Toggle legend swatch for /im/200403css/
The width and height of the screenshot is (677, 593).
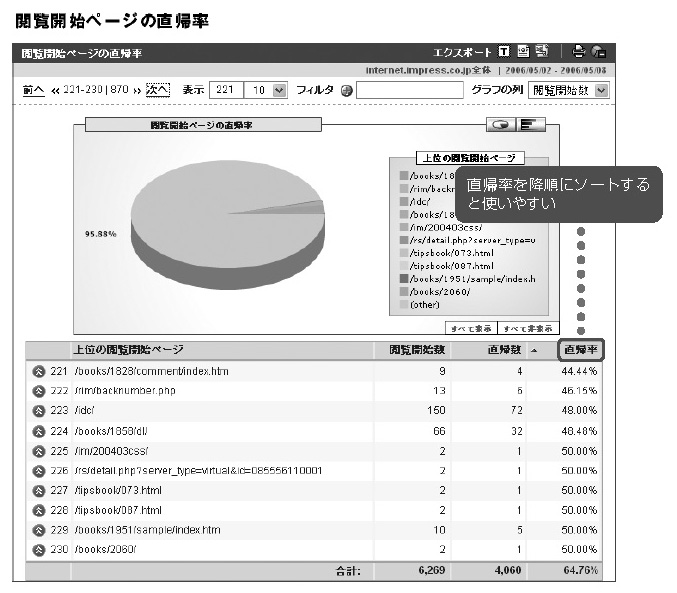point(404,227)
